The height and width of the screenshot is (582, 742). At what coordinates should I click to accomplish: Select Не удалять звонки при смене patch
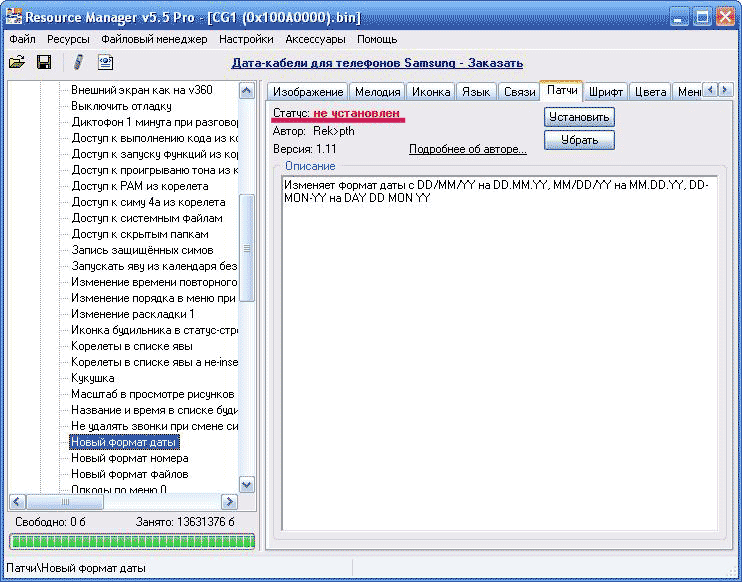click(154, 426)
